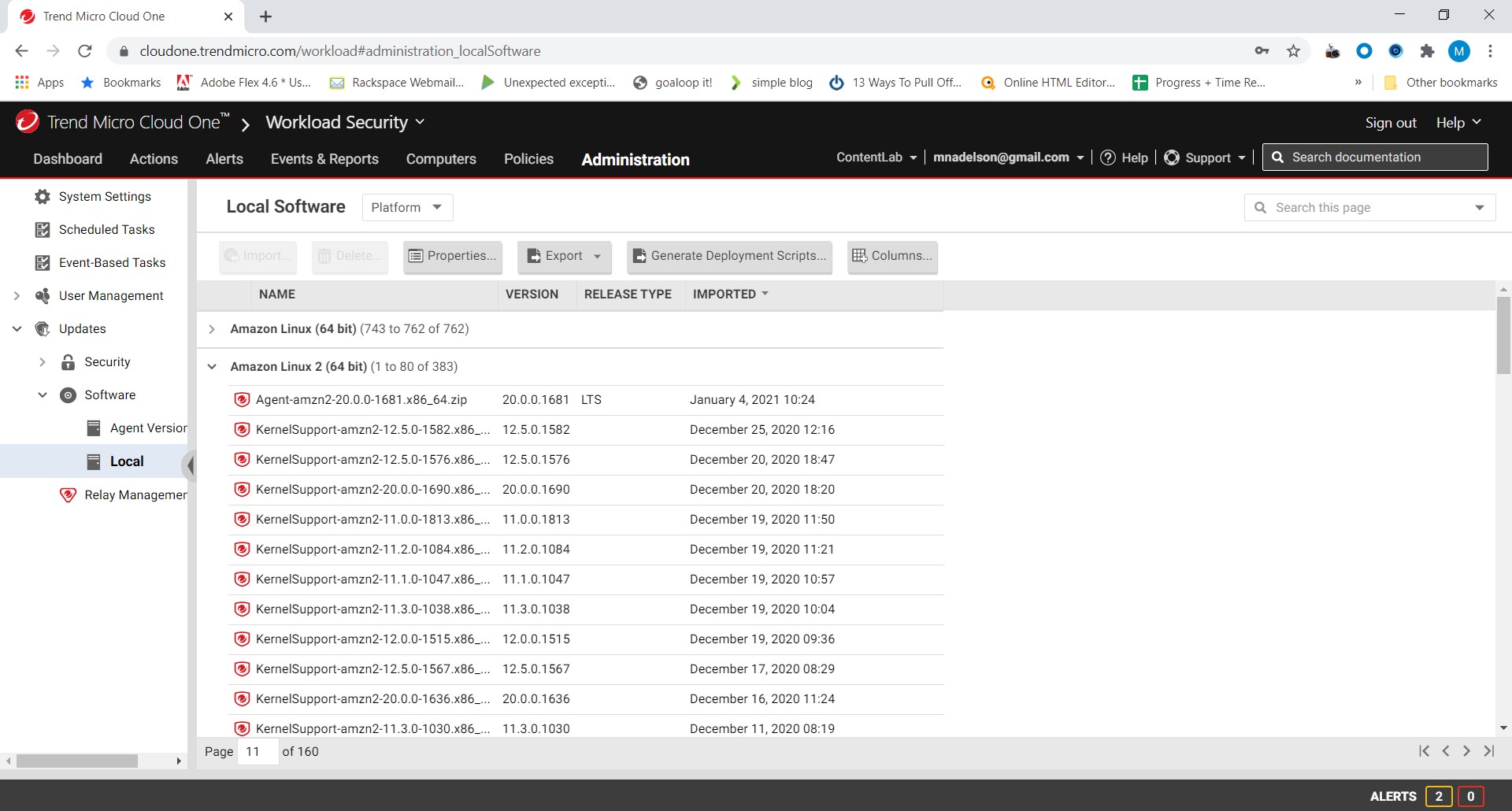Click the Security lock icon
The height and width of the screenshot is (811, 1512).
point(69,362)
